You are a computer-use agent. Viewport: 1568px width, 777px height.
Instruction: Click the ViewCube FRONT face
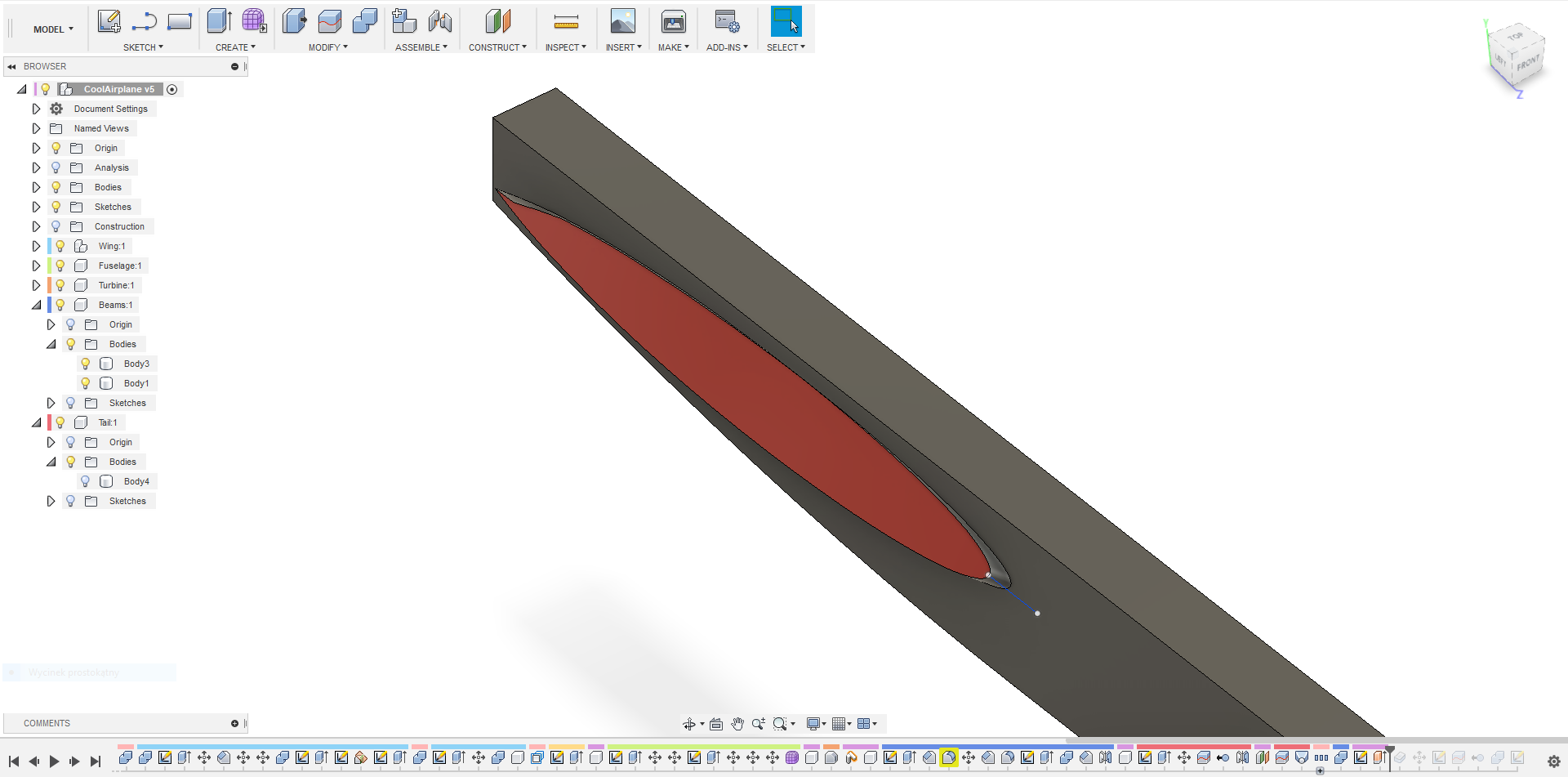[x=1528, y=62]
